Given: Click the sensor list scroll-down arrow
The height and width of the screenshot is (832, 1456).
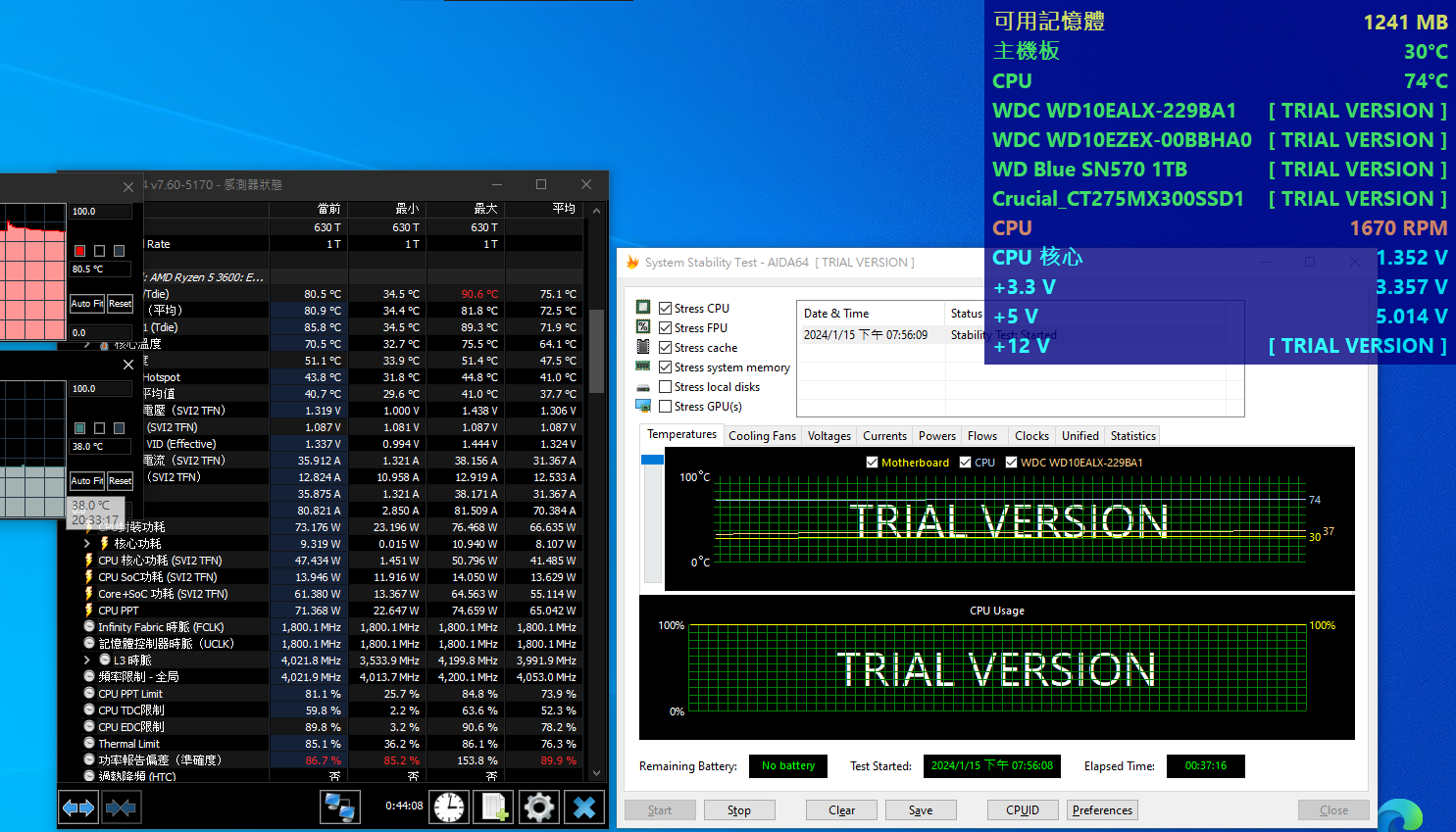Looking at the screenshot, I should tap(596, 773).
